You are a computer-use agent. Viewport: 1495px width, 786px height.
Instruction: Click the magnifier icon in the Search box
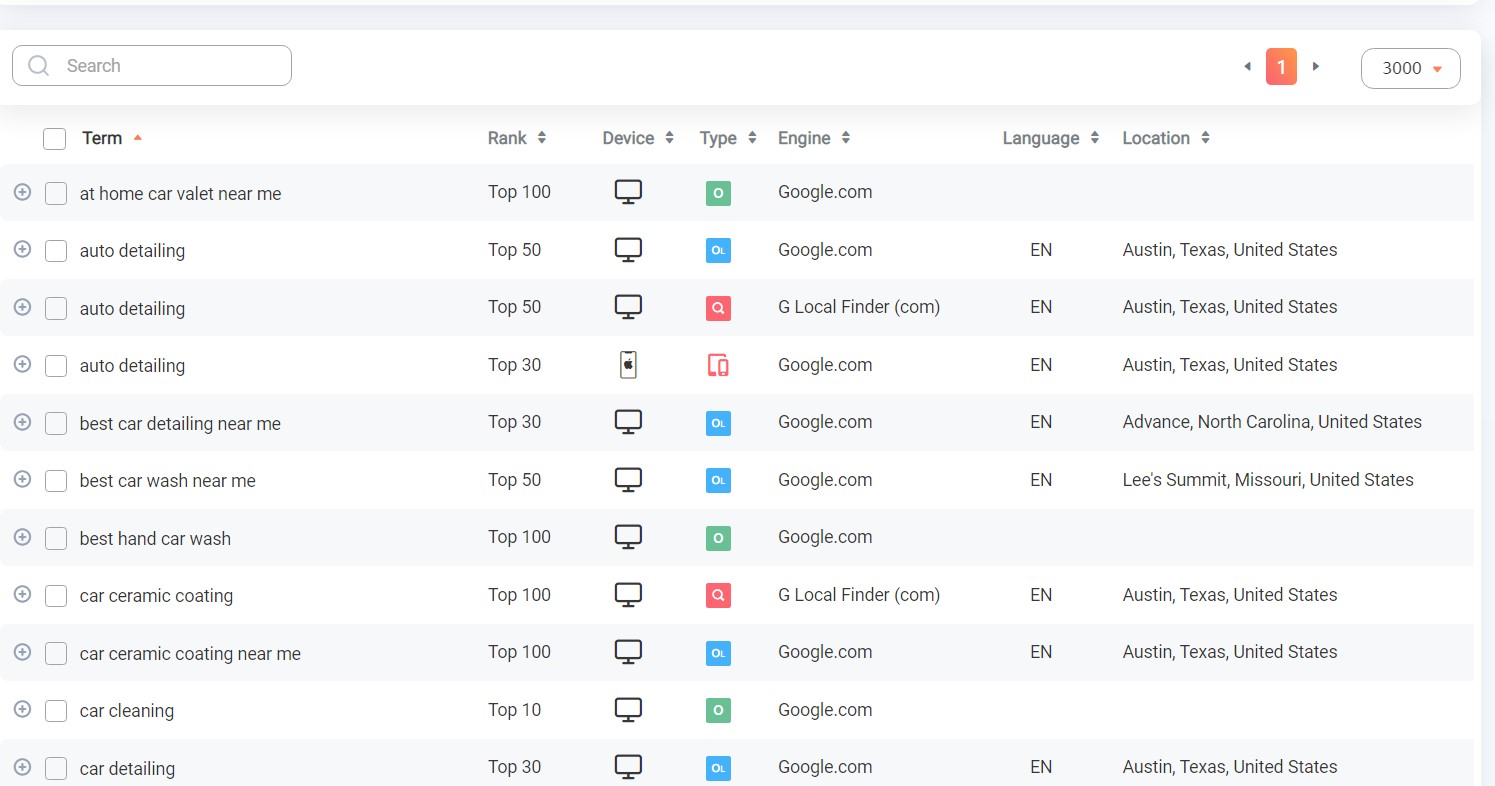coord(39,66)
